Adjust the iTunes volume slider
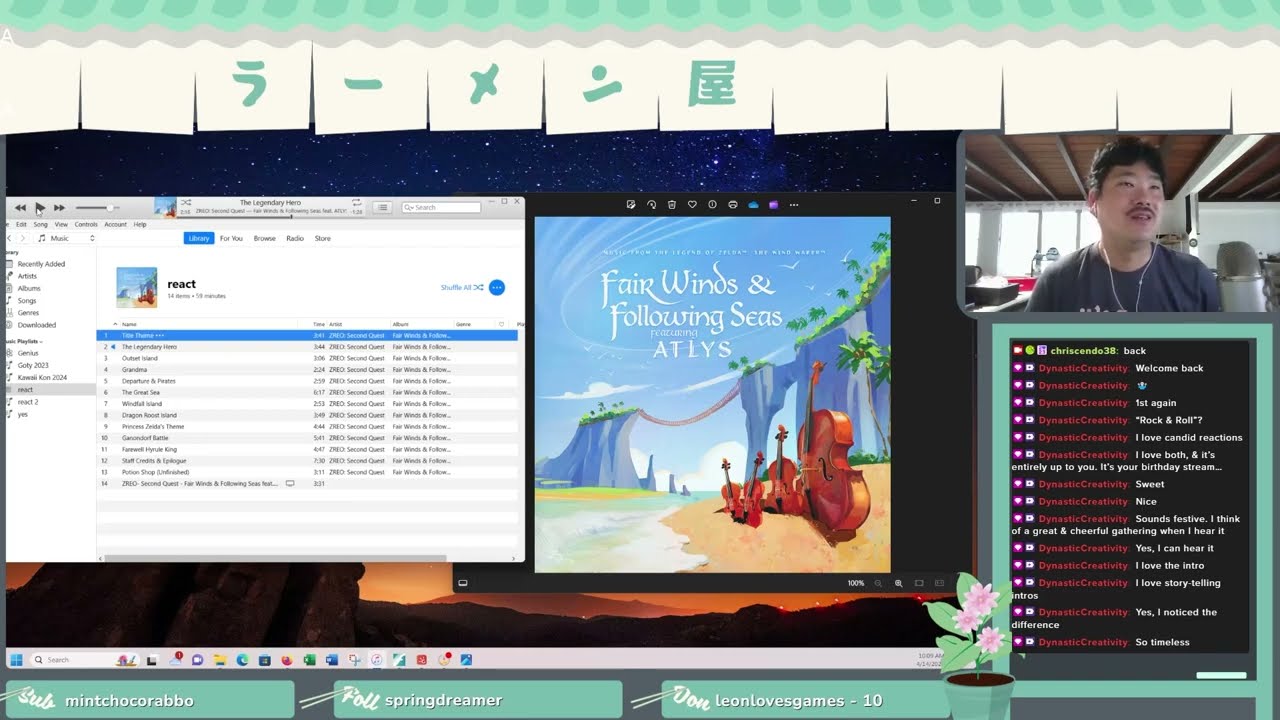The image size is (1280, 720). (x=97, y=208)
